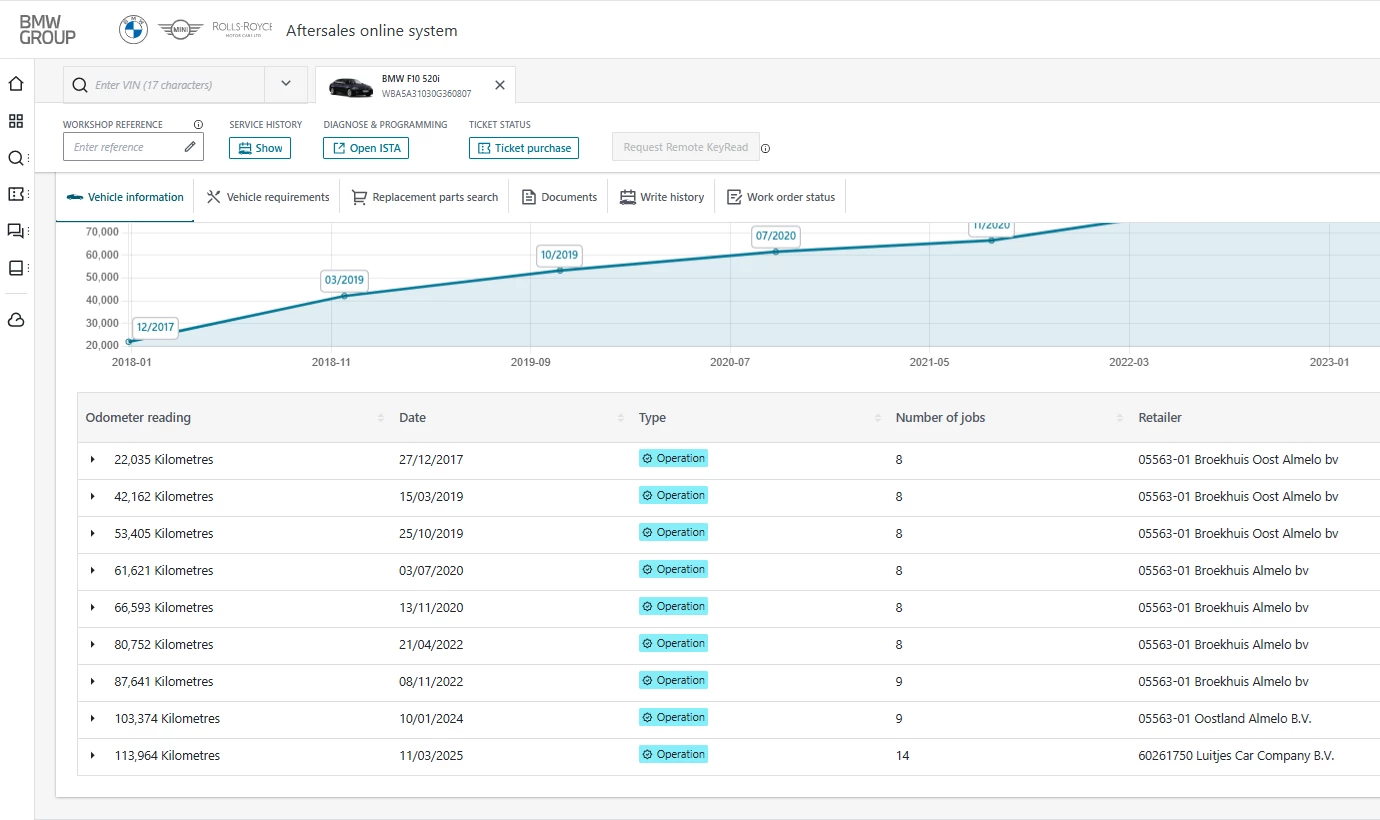Viewport: 1380px width, 820px height.
Task: Click the Enter VIN input field
Action: coord(176,85)
